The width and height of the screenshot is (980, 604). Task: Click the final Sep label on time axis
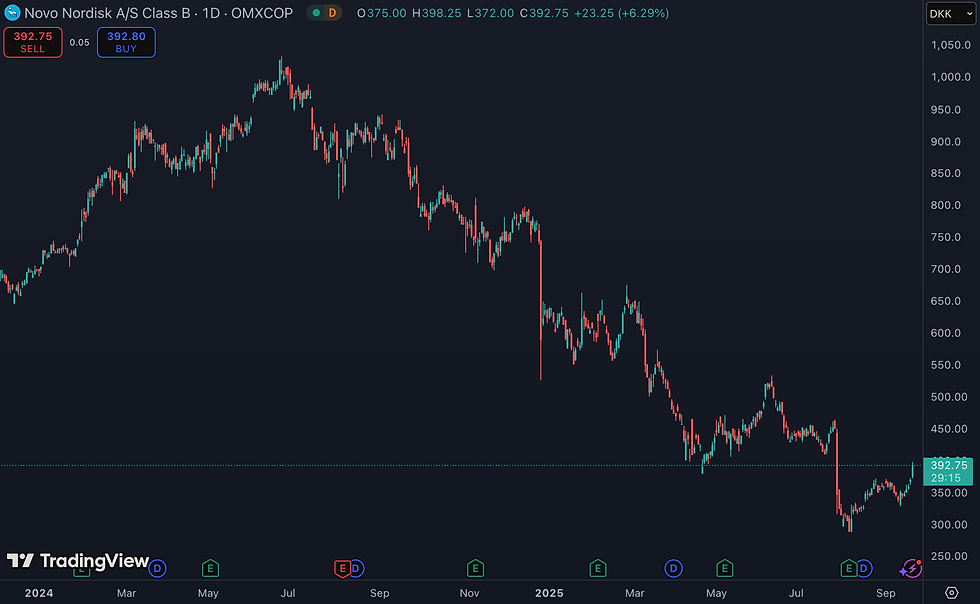[x=886, y=593]
